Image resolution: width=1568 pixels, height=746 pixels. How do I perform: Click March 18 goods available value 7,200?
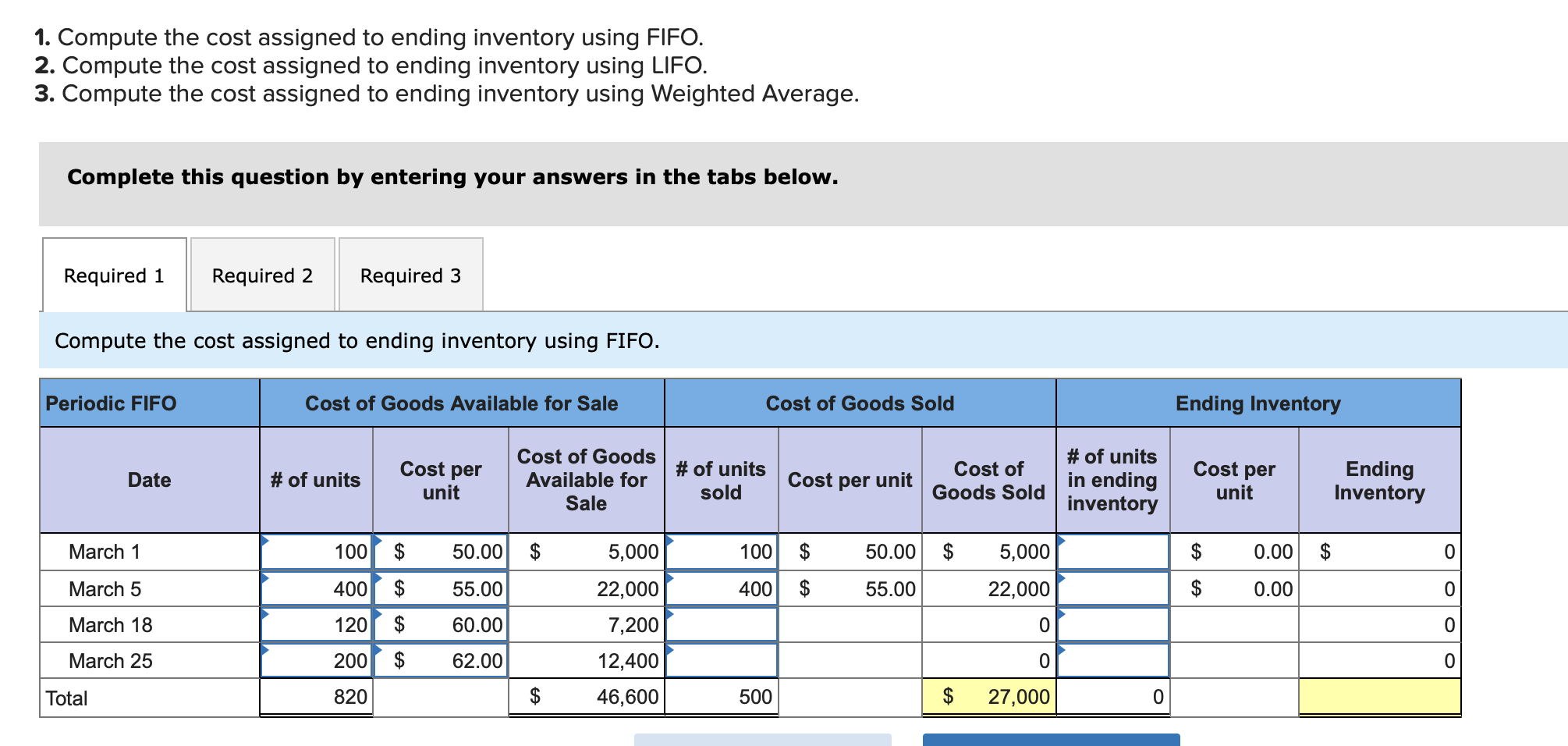click(x=587, y=624)
